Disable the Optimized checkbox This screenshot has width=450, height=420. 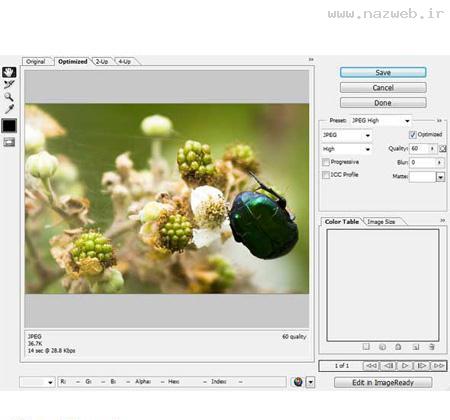coord(413,135)
